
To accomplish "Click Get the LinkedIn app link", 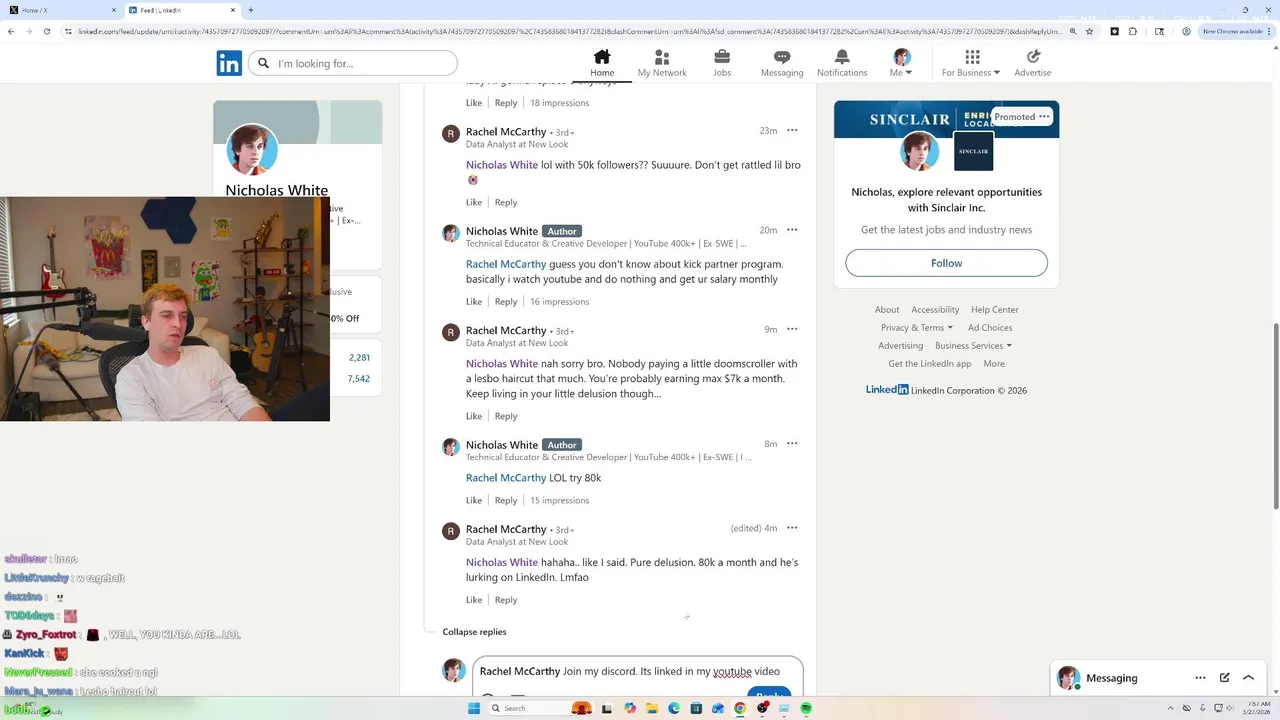I will (930, 363).
